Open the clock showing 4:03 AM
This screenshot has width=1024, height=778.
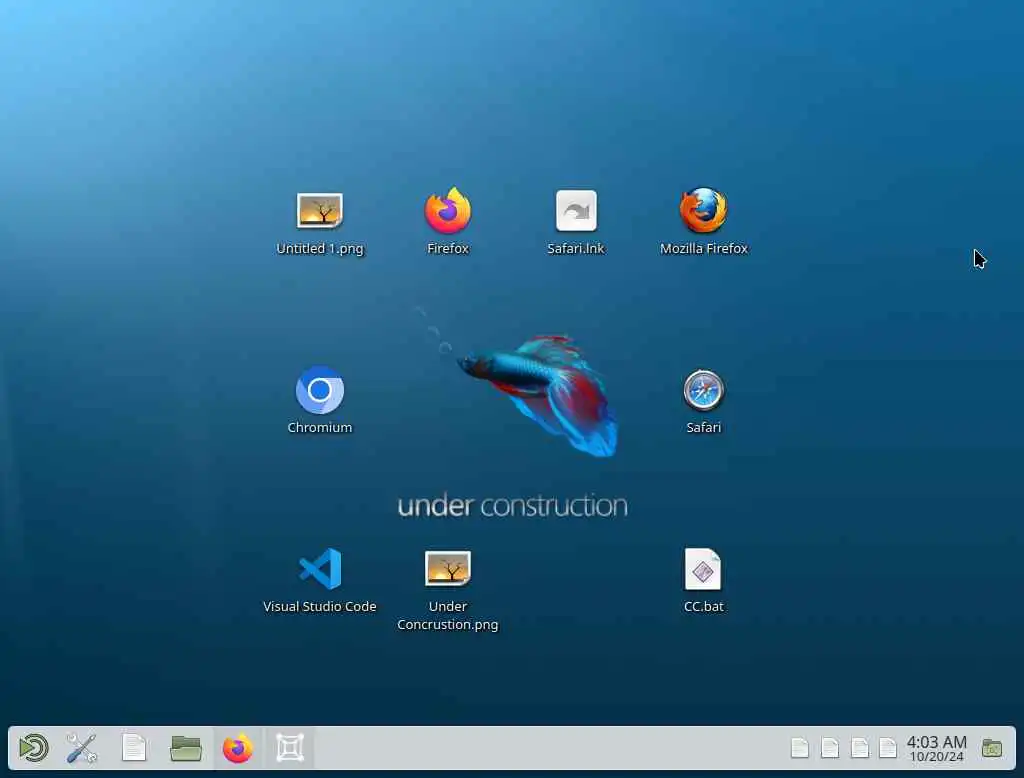(x=936, y=749)
